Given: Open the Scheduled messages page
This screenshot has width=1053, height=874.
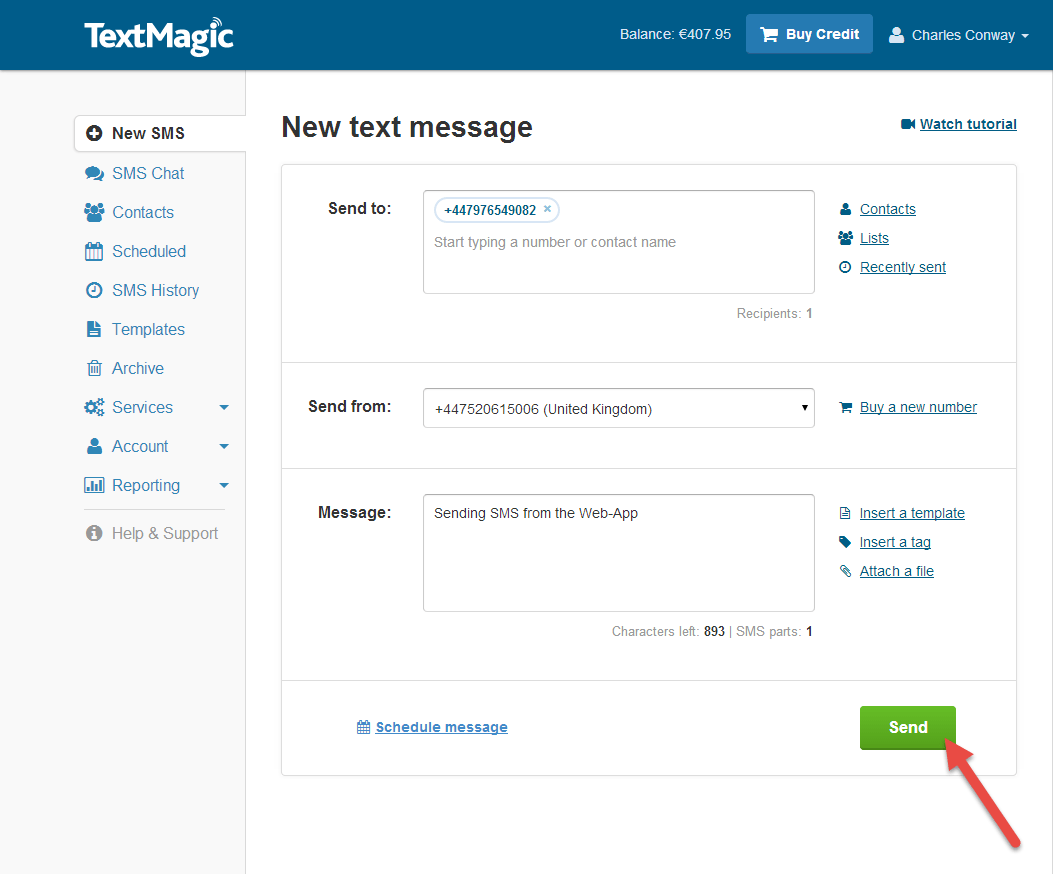Looking at the screenshot, I should (148, 251).
